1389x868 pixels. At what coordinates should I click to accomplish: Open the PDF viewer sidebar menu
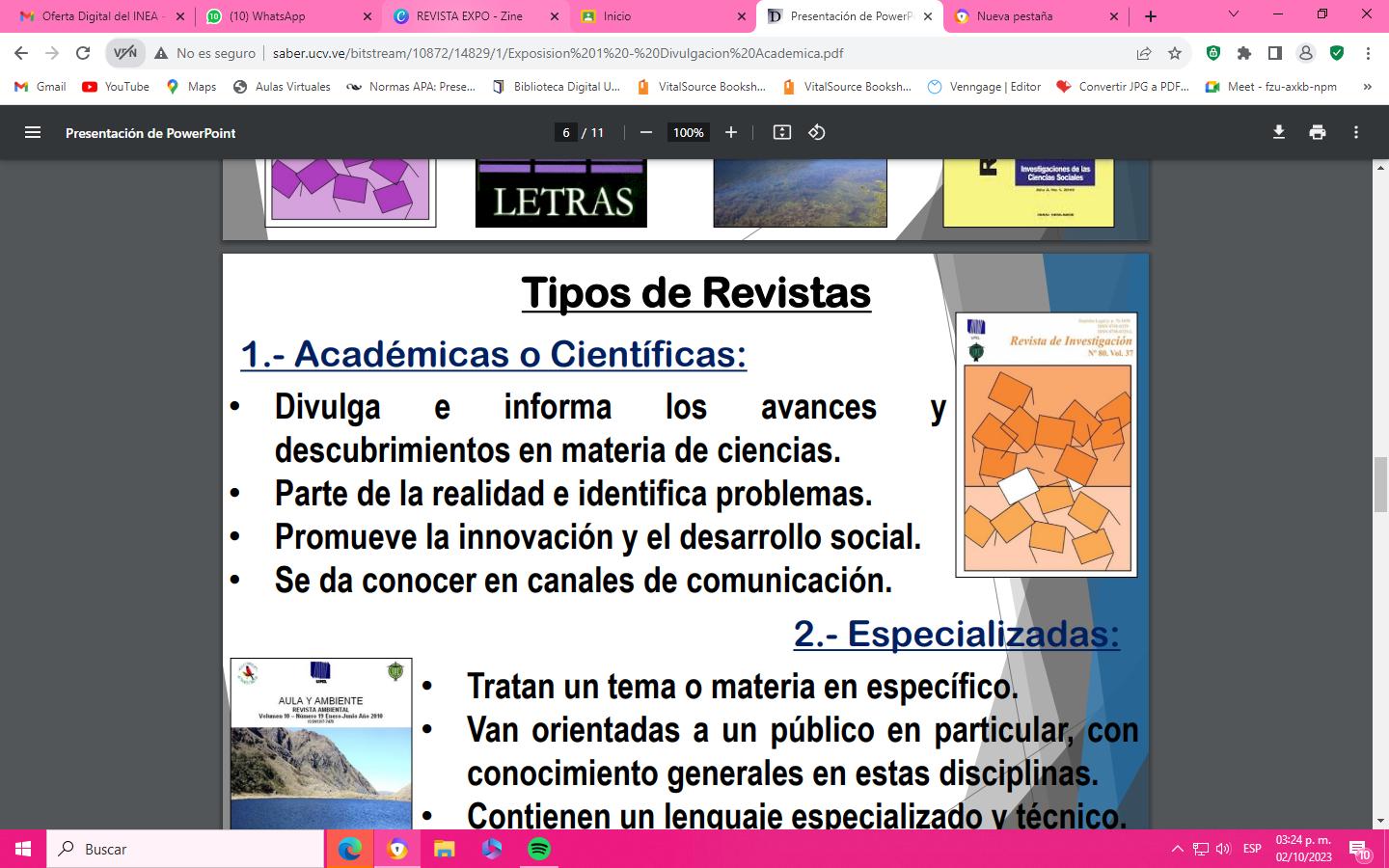pyautogui.click(x=33, y=133)
